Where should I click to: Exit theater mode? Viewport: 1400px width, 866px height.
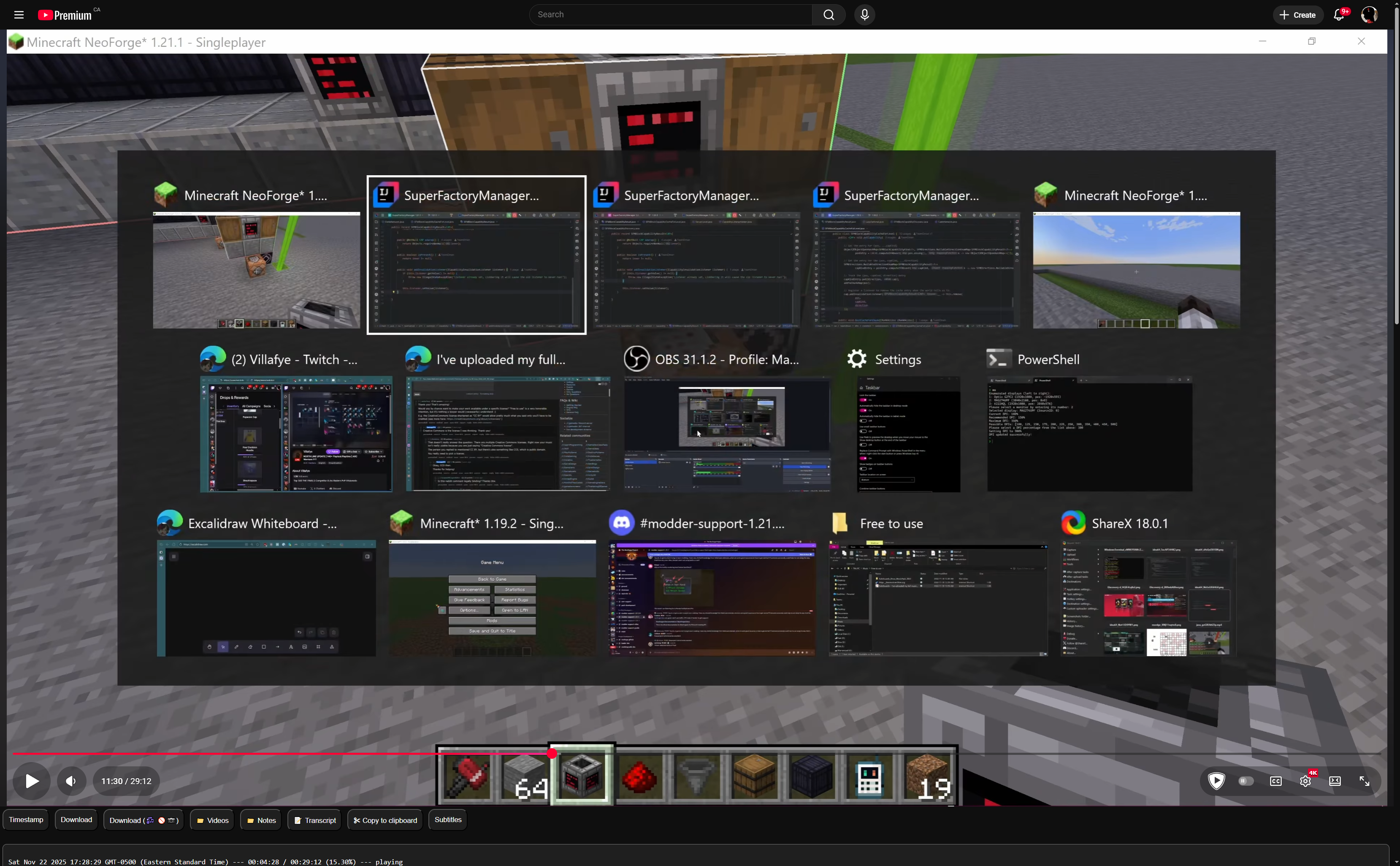(x=1335, y=781)
